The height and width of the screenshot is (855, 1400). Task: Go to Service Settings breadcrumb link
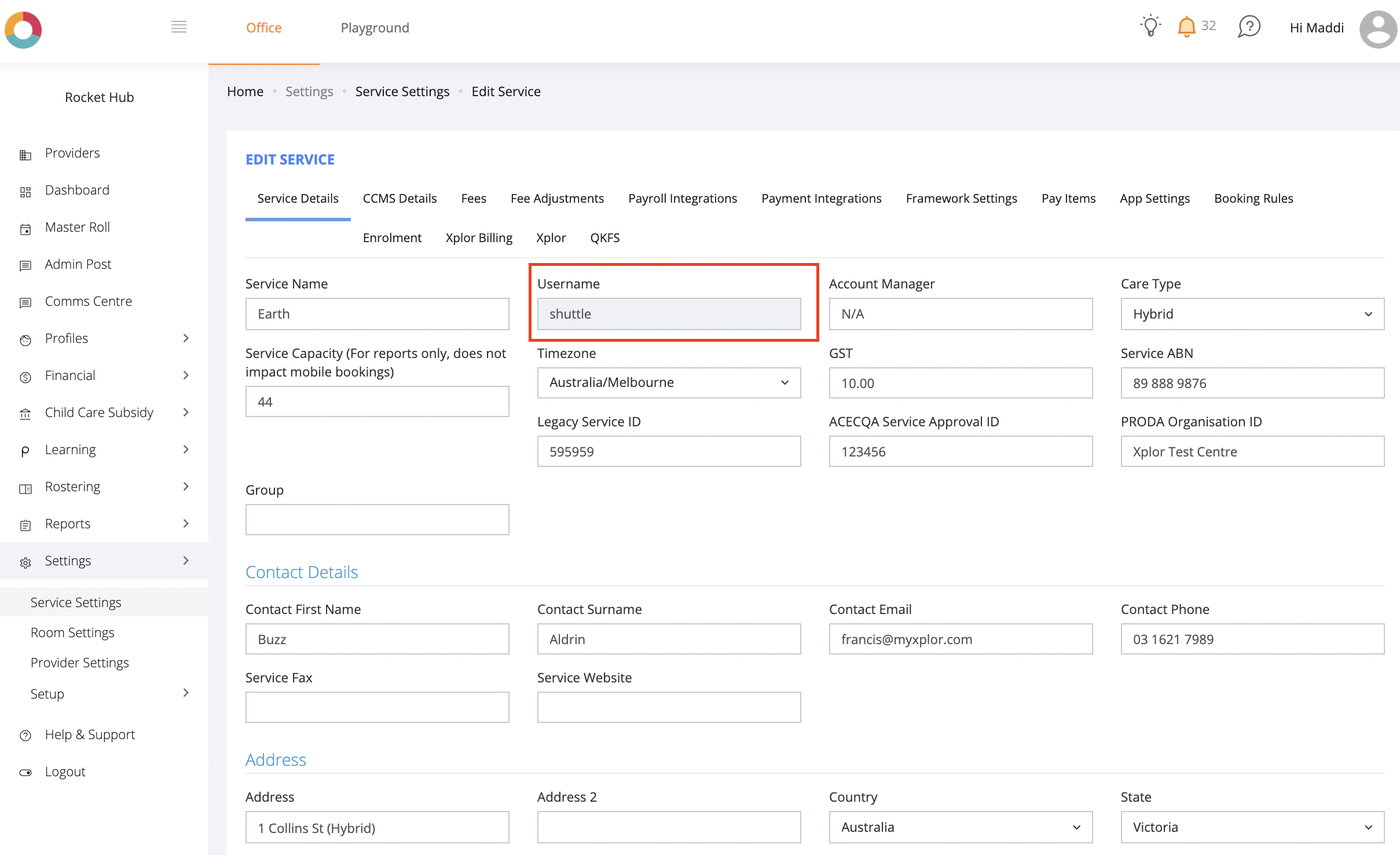[x=402, y=92]
